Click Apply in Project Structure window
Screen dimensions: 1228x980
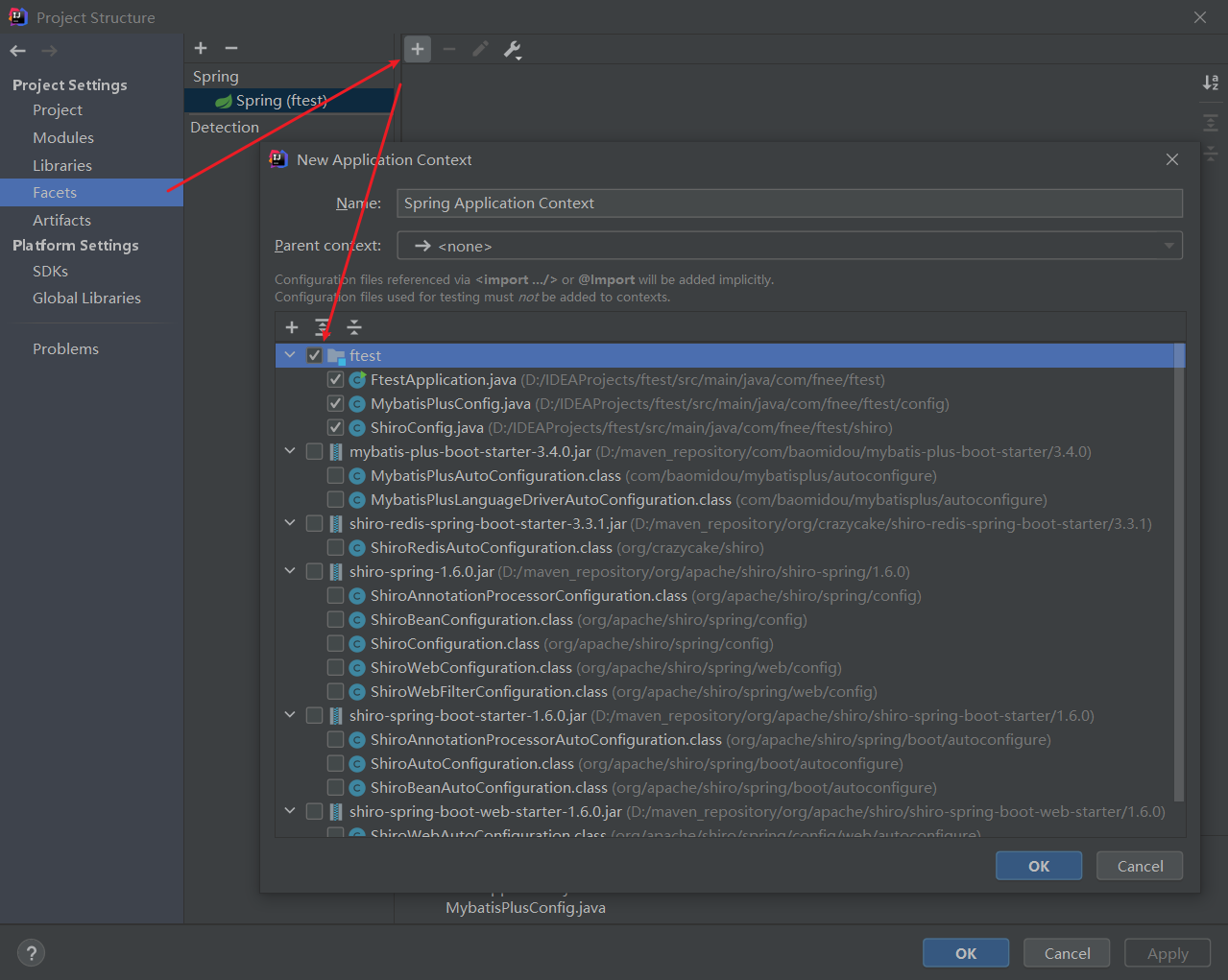1168,953
